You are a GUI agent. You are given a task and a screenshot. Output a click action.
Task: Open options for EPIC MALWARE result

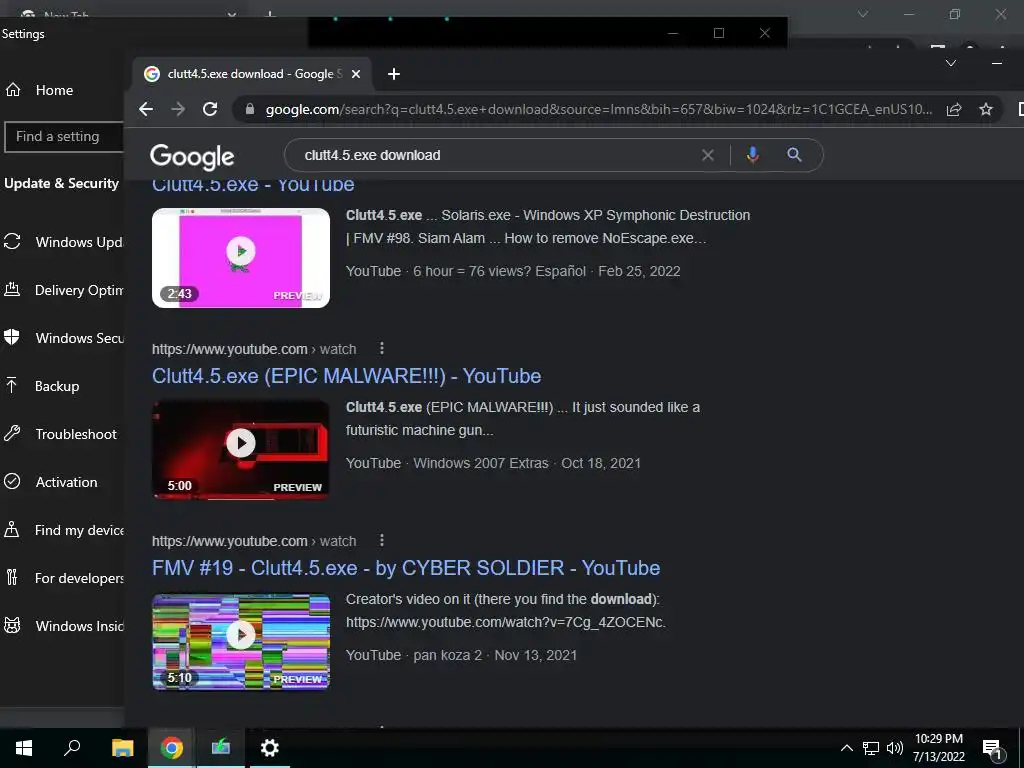(382, 349)
